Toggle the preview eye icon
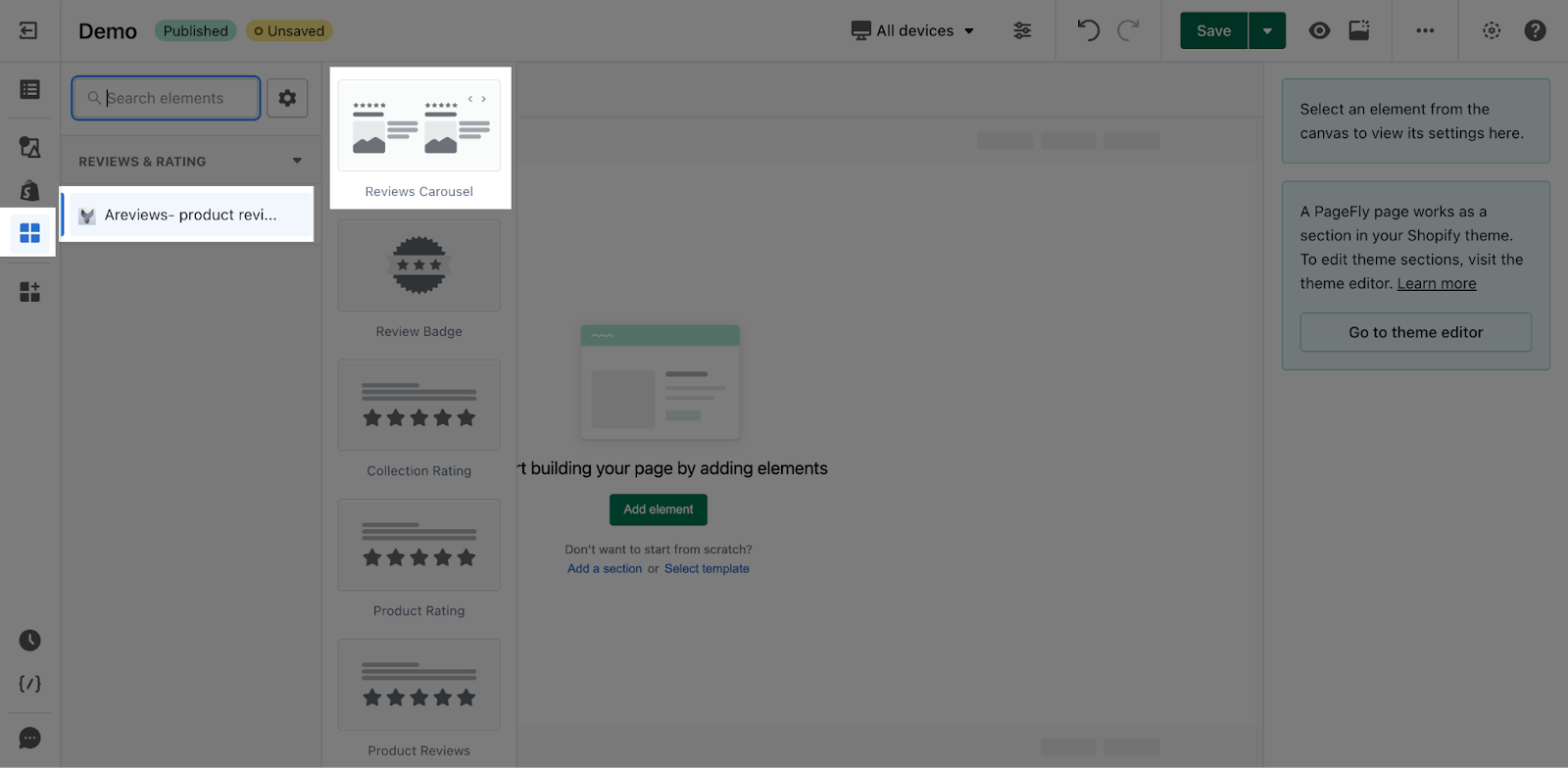The width and height of the screenshot is (1568, 768). [x=1319, y=30]
